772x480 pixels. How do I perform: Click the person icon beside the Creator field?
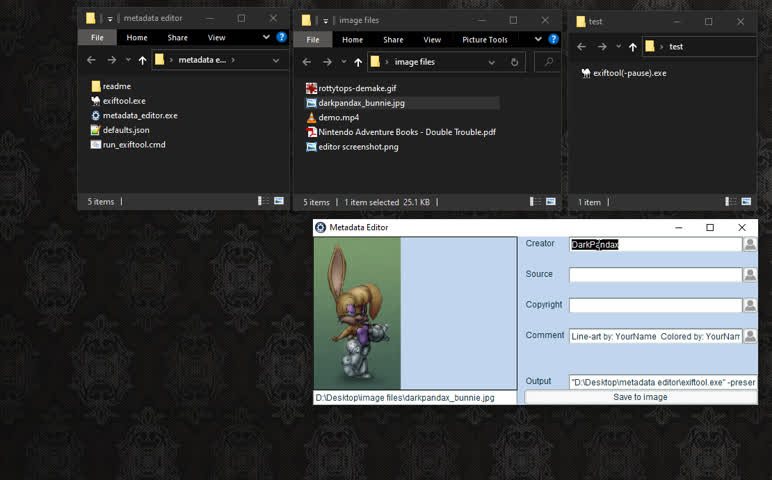click(x=749, y=244)
